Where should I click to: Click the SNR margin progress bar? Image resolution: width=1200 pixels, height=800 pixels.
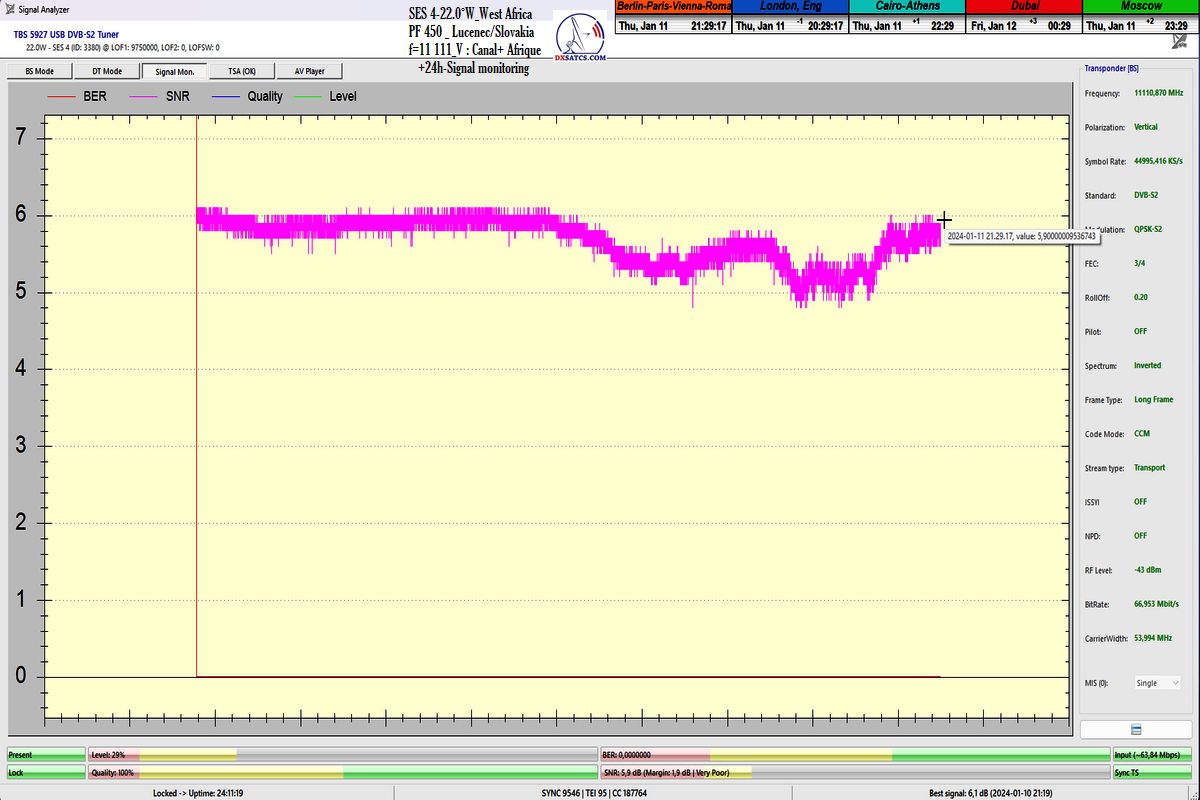click(853, 773)
